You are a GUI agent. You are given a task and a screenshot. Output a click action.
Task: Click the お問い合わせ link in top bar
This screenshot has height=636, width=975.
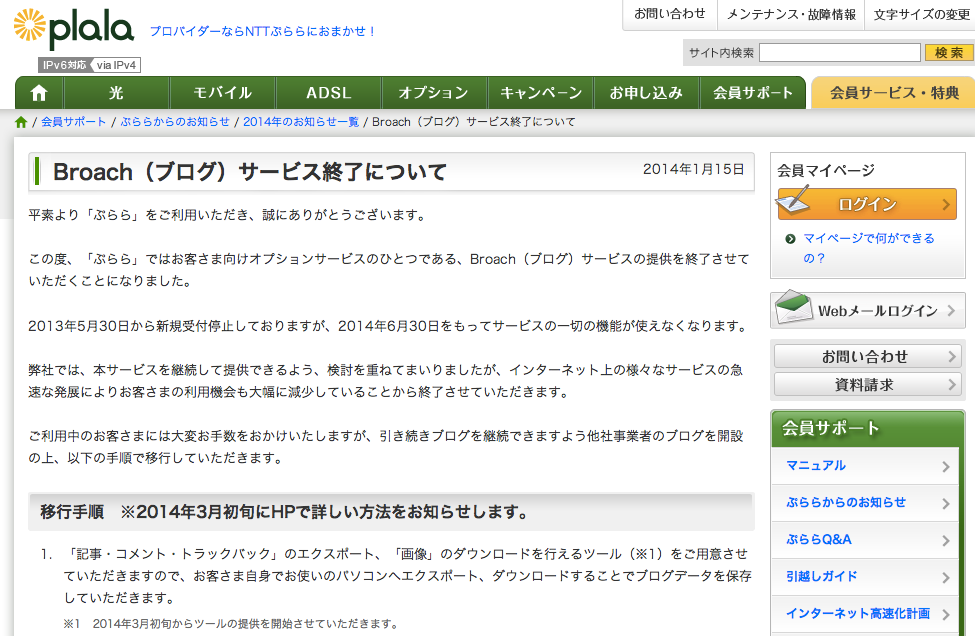[x=670, y=14]
